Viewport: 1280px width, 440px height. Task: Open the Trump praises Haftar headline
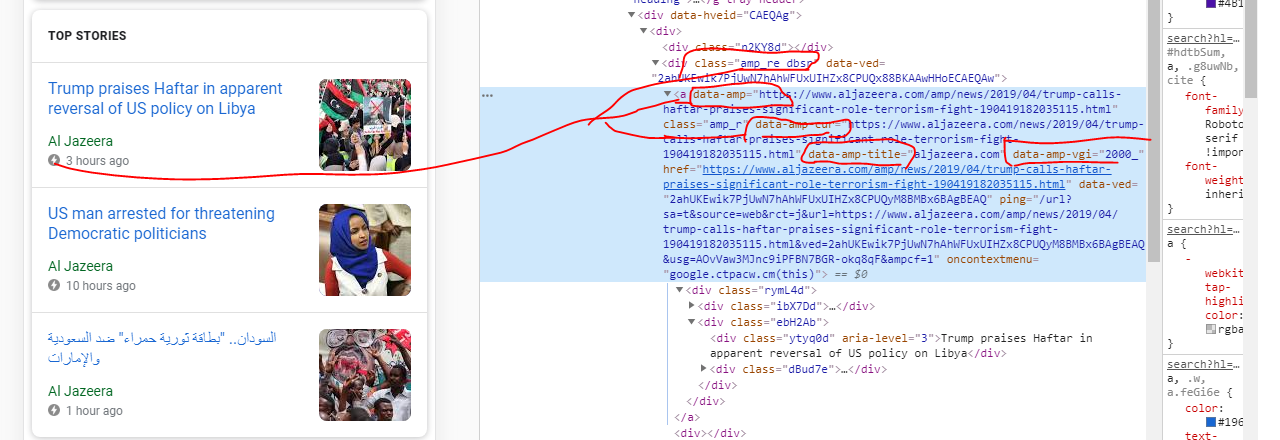165,98
